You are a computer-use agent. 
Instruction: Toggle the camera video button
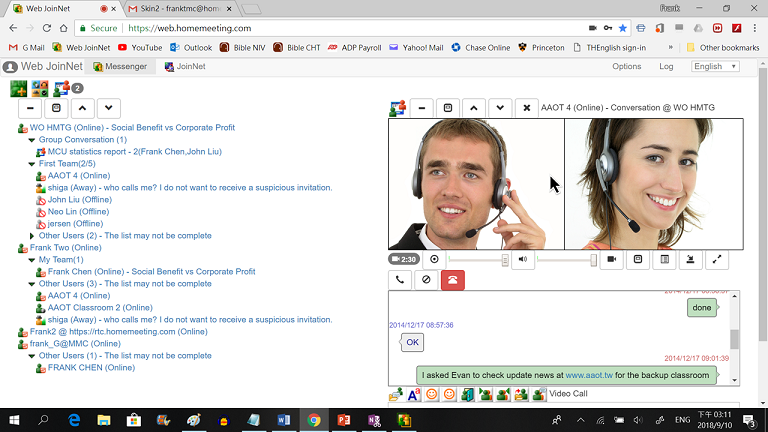pyautogui.click(x=613, y=260)
